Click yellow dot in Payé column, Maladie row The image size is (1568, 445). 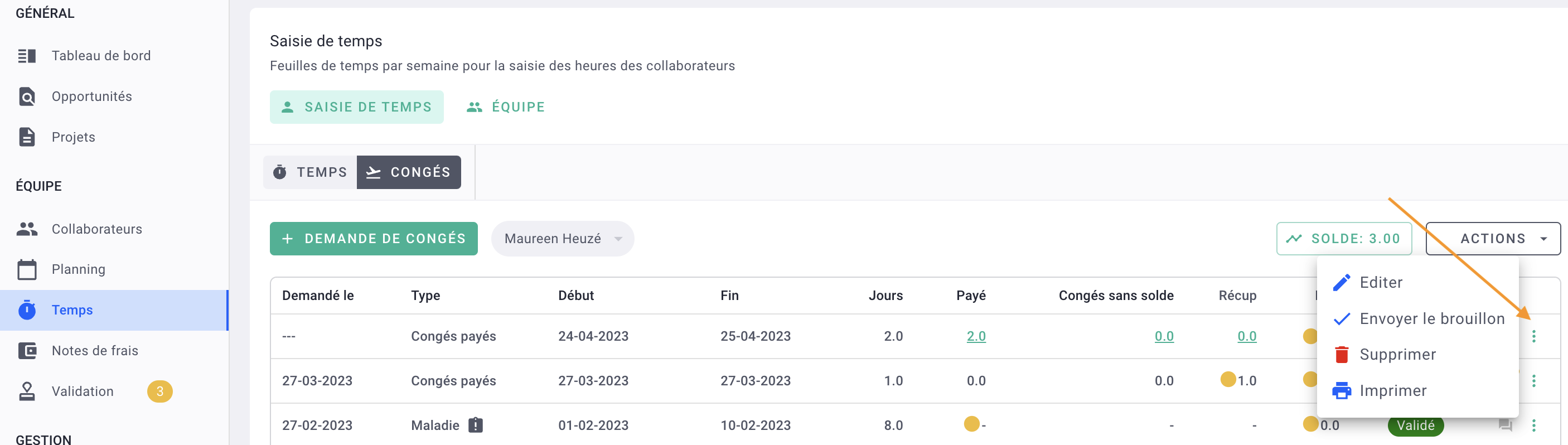pyautogui.click(x=971, y=424)
